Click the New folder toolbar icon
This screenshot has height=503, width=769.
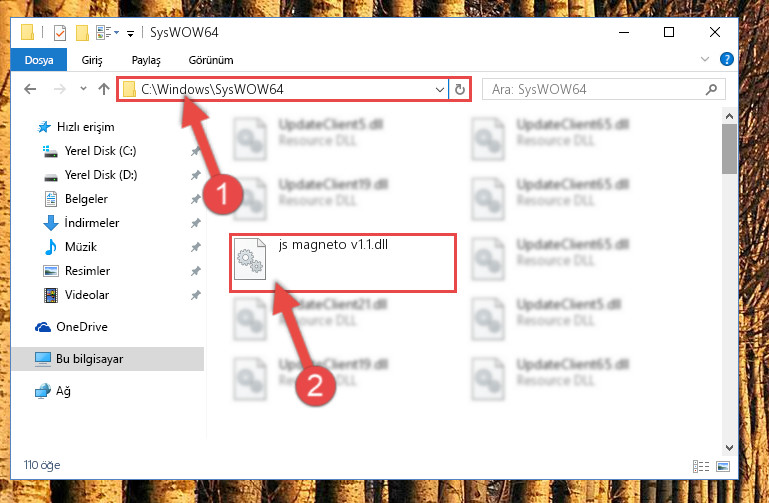pyautogui.click(x=82, y=33)
